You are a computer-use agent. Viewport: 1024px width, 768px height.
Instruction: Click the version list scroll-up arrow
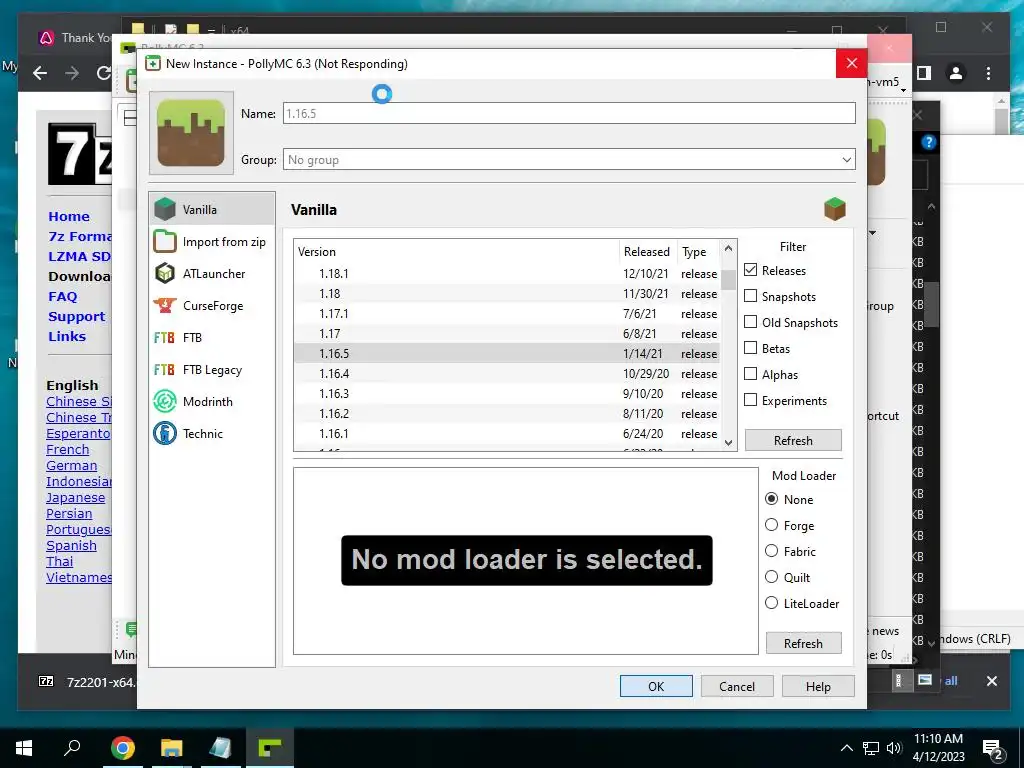point(729,249)
